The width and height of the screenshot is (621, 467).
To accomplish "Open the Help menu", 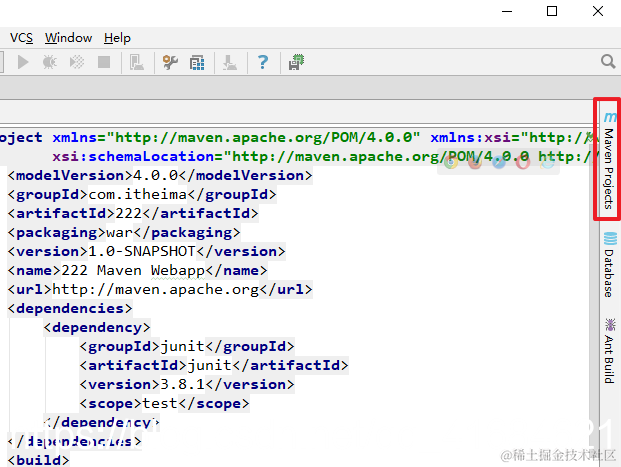I will [117, 38].
